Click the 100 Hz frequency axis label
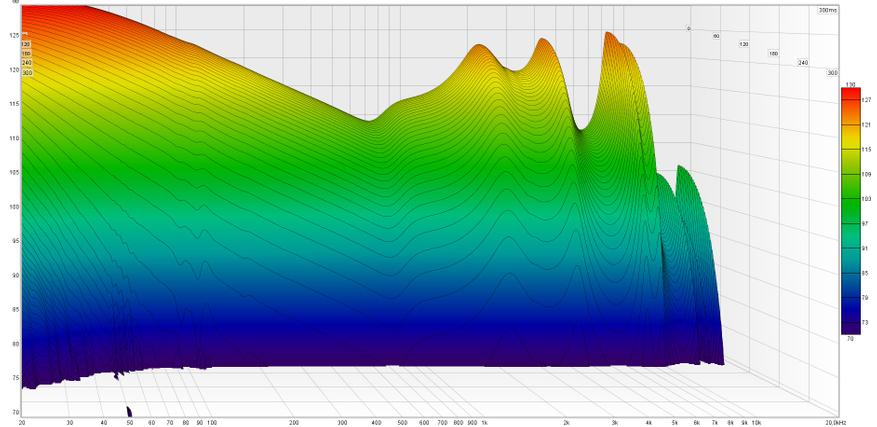The width and height of the screenshot is (877, 427). 211,422
